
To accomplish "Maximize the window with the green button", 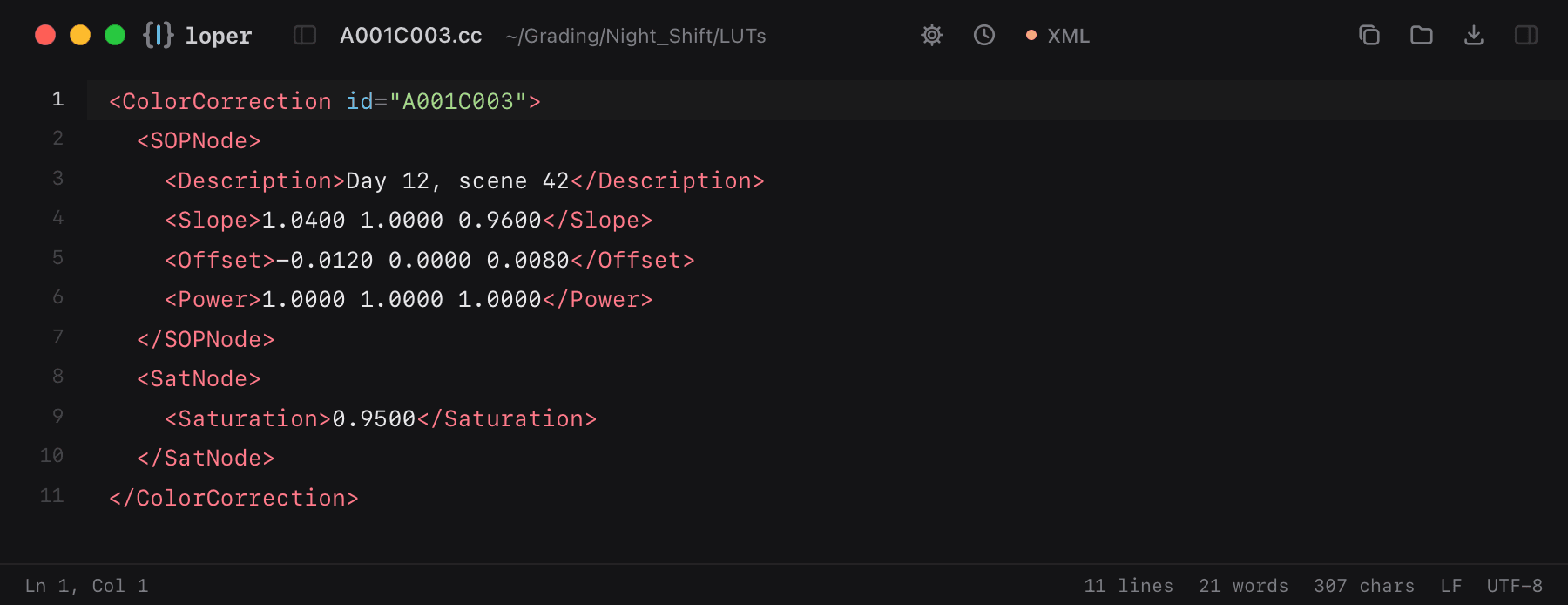I will (115, 35).
